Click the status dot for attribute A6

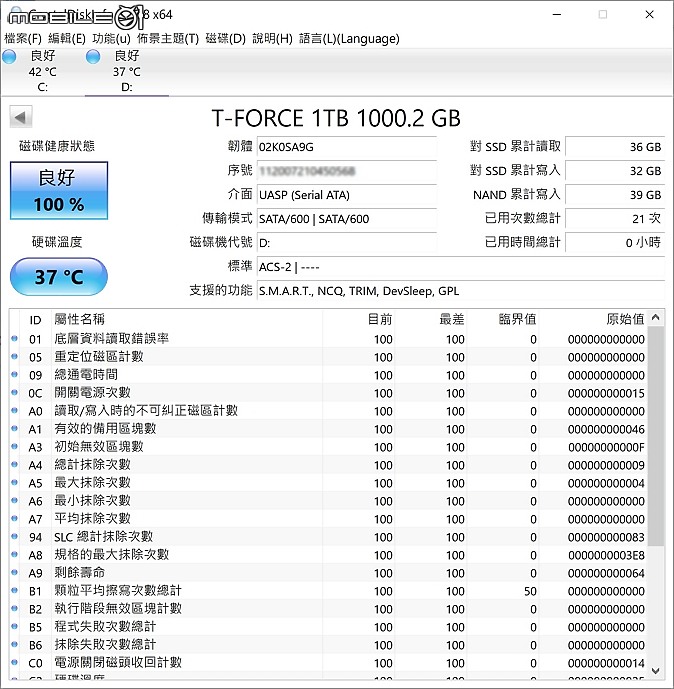14,500
